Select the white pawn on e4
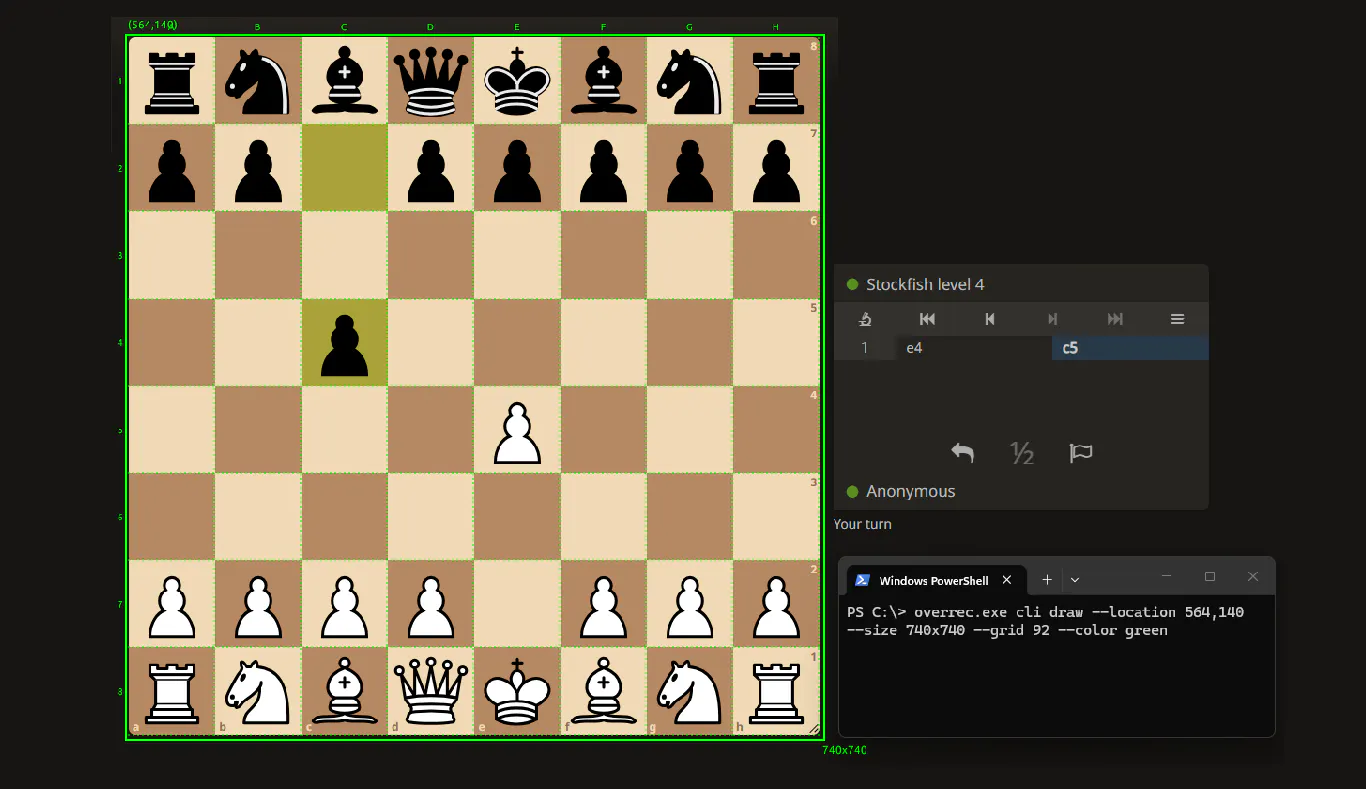This screenshot has height=789, width=1366. [517, 431]
